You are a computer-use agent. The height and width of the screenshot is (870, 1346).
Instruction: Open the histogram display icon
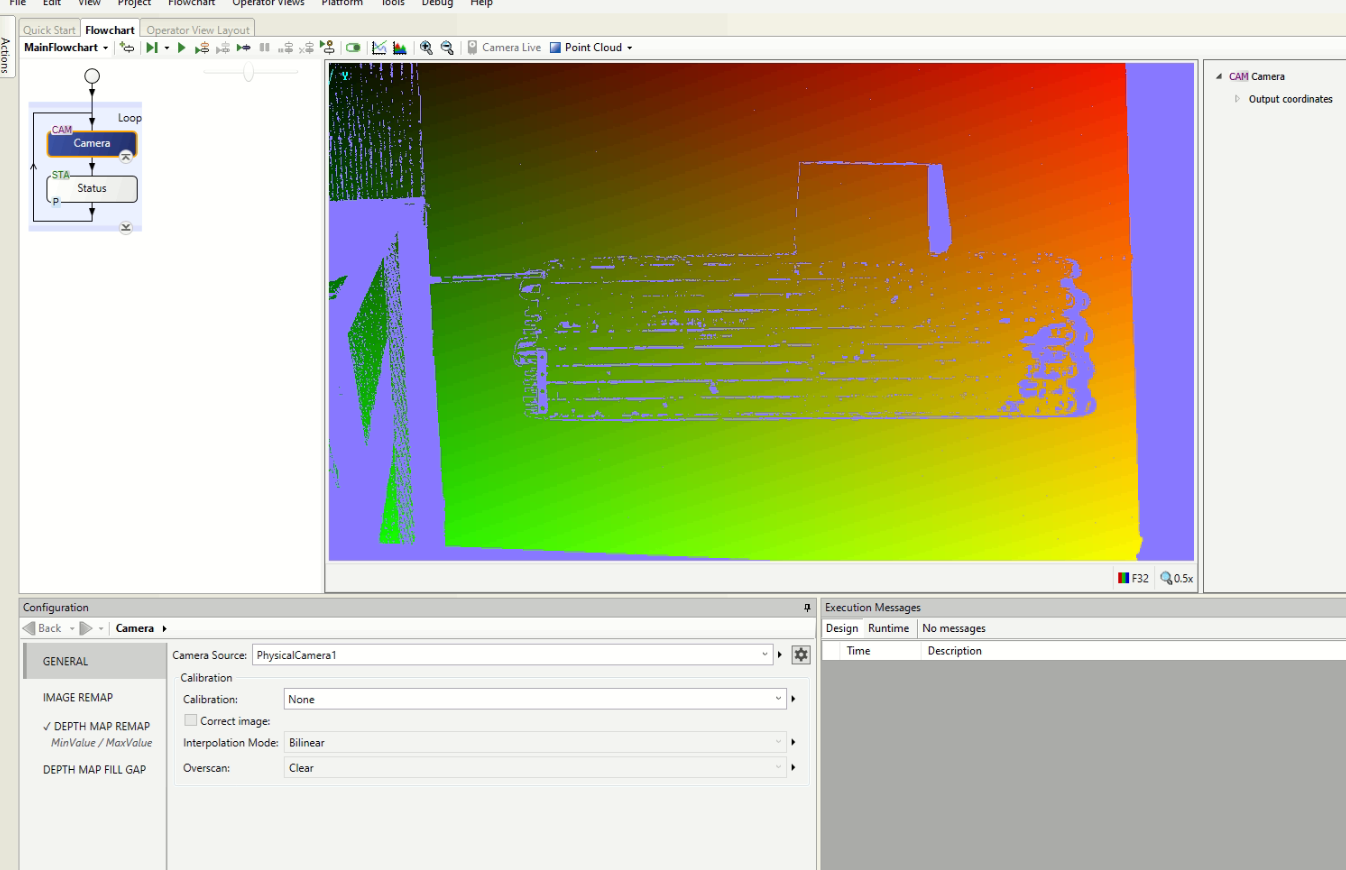pyautogui.click(x=400, y=48)
